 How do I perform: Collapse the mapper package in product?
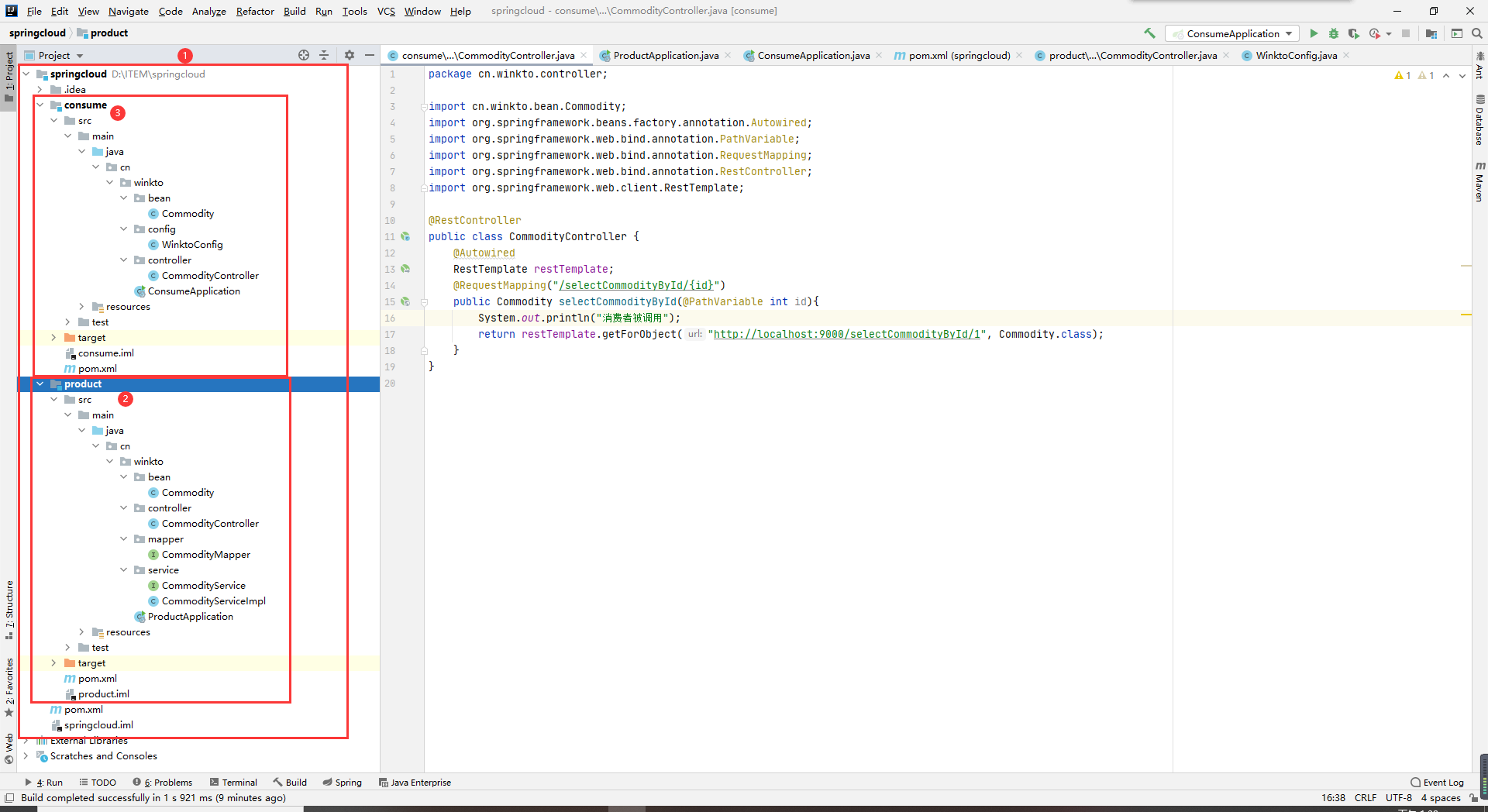click(x=124, y=538)
